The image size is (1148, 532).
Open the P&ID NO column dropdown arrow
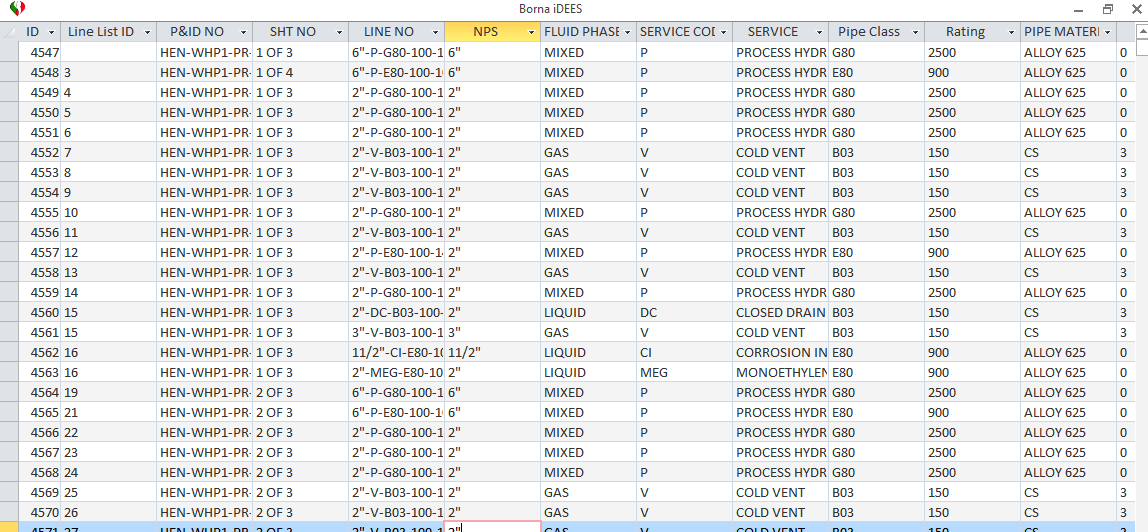click(x=243, y=32)
